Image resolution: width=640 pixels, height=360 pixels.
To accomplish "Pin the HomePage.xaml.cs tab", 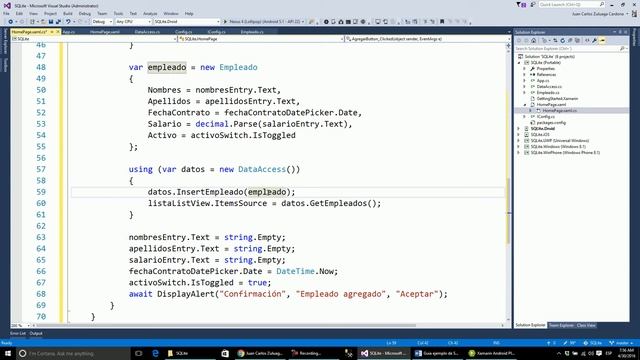I will 51,32.
